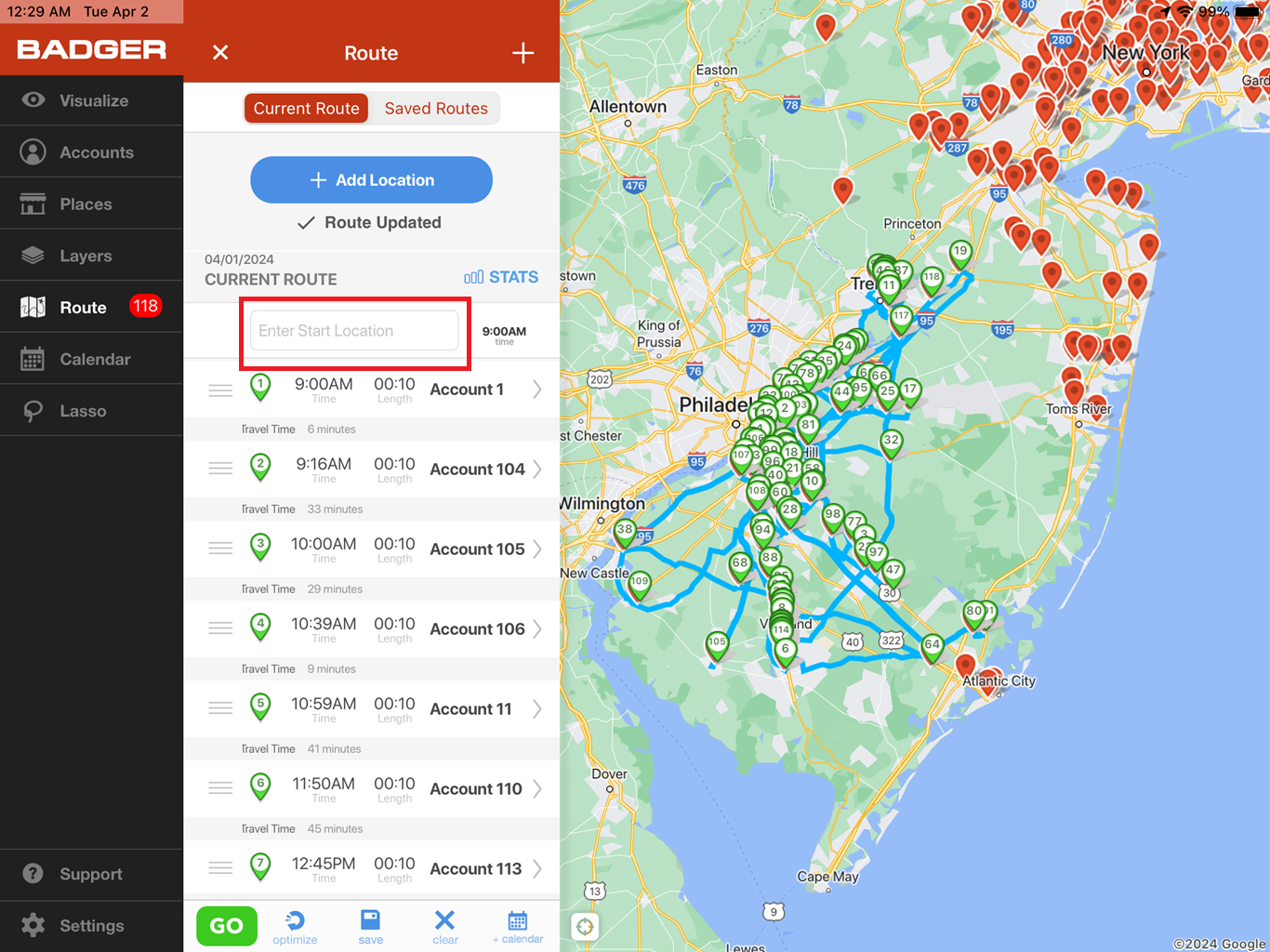Click the BADGER logo
Screen dimensions: 1270x952
91,49
